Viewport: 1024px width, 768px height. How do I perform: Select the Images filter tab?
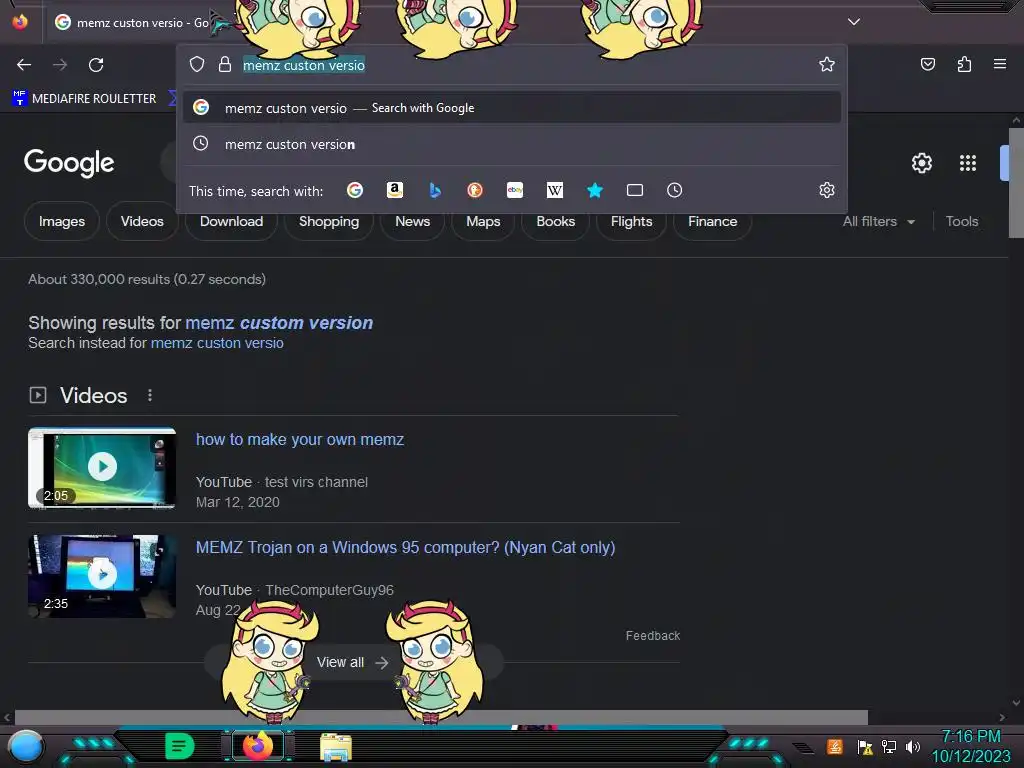coord(62,221)
